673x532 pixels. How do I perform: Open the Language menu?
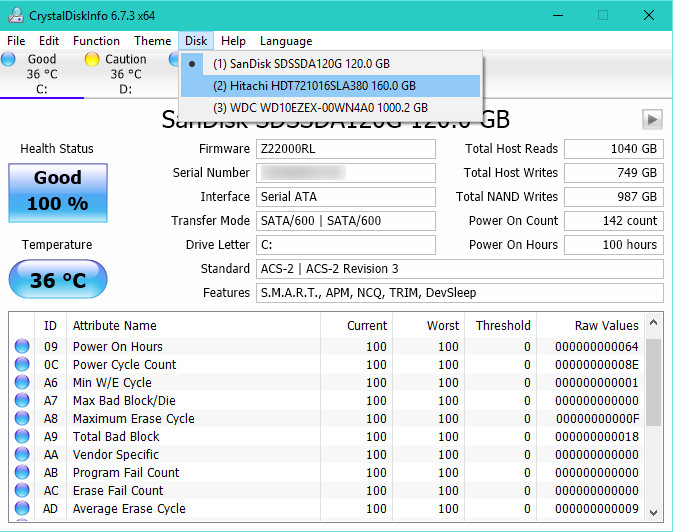click(x=286, y=41)
